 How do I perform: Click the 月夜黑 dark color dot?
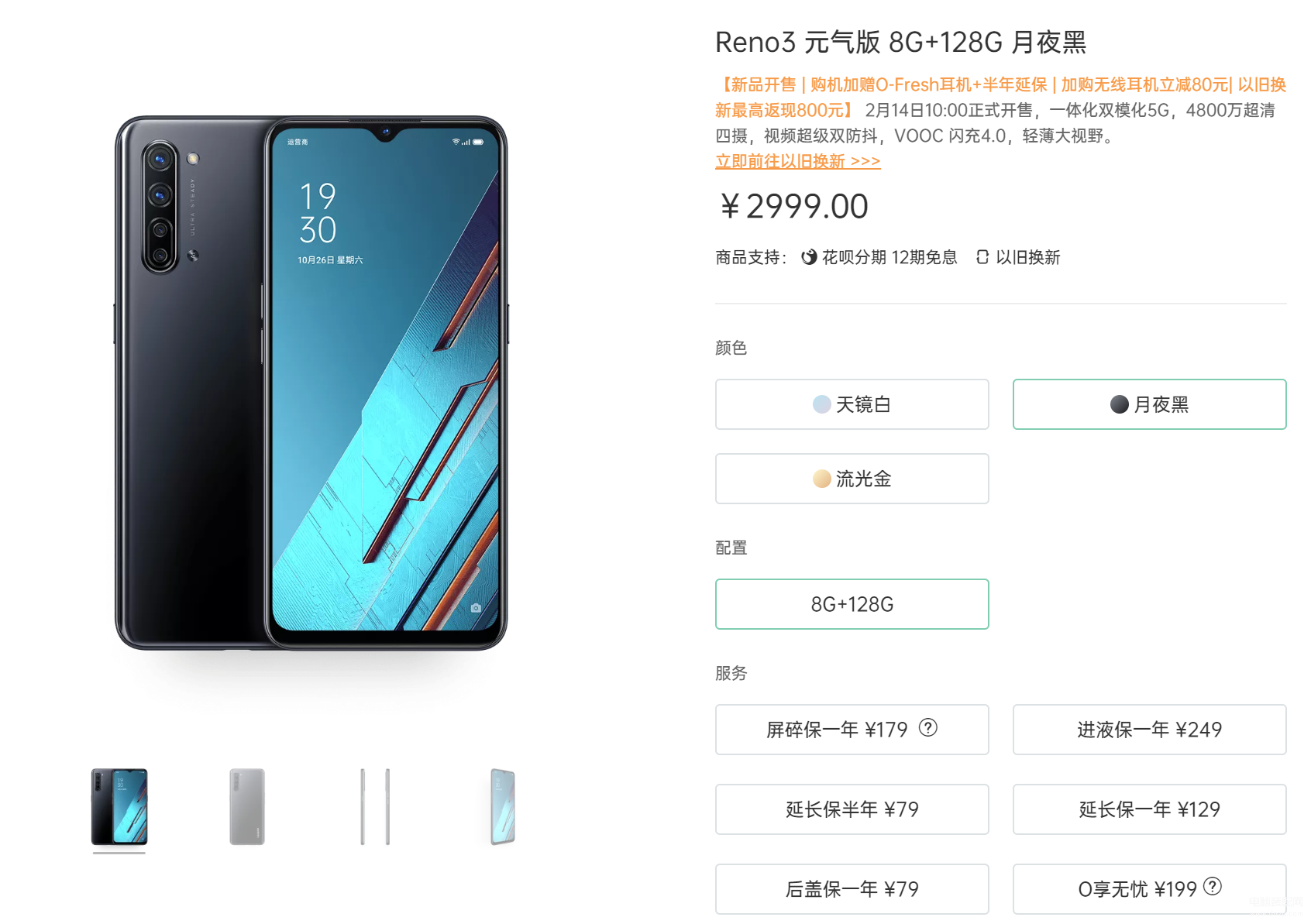pos(1119,404)
